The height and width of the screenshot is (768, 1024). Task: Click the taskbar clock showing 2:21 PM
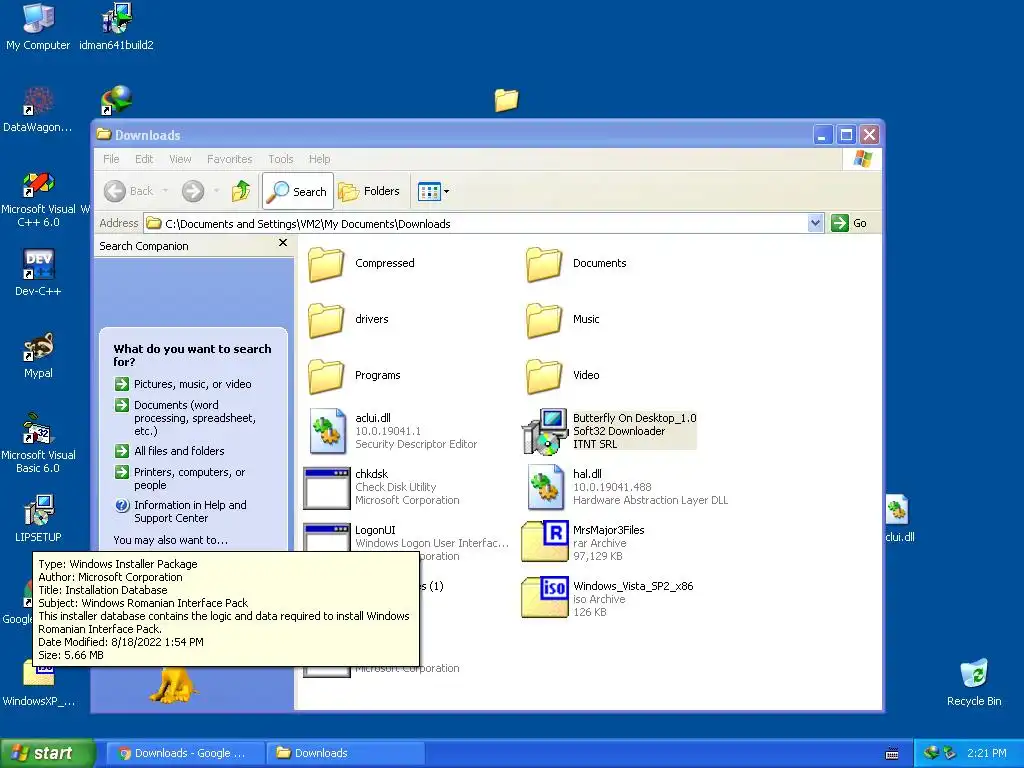tap(987, 753)
